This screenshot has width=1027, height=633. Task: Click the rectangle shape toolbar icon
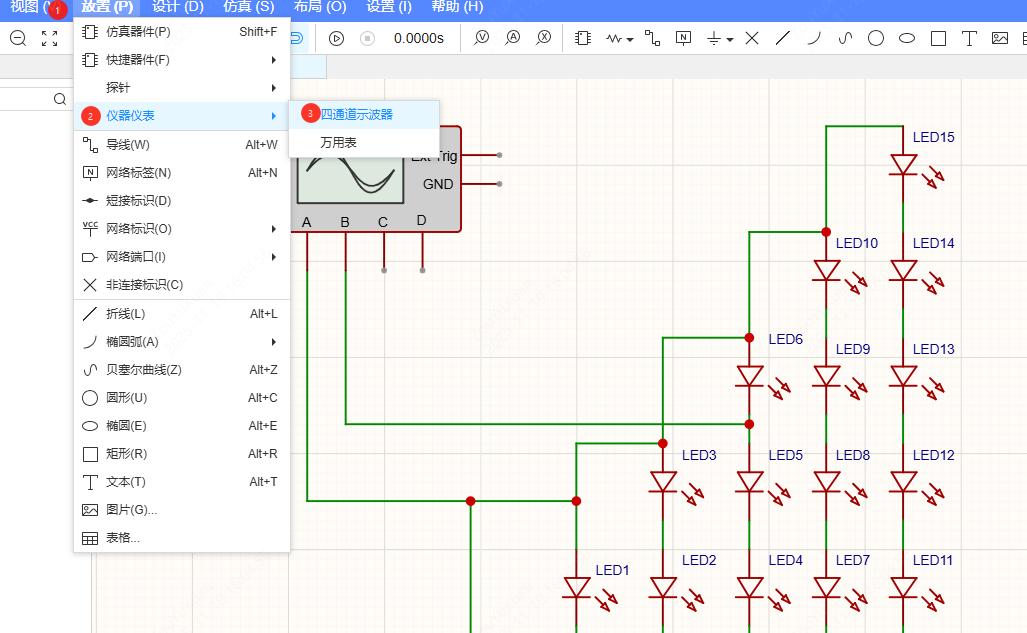(938, 39)
